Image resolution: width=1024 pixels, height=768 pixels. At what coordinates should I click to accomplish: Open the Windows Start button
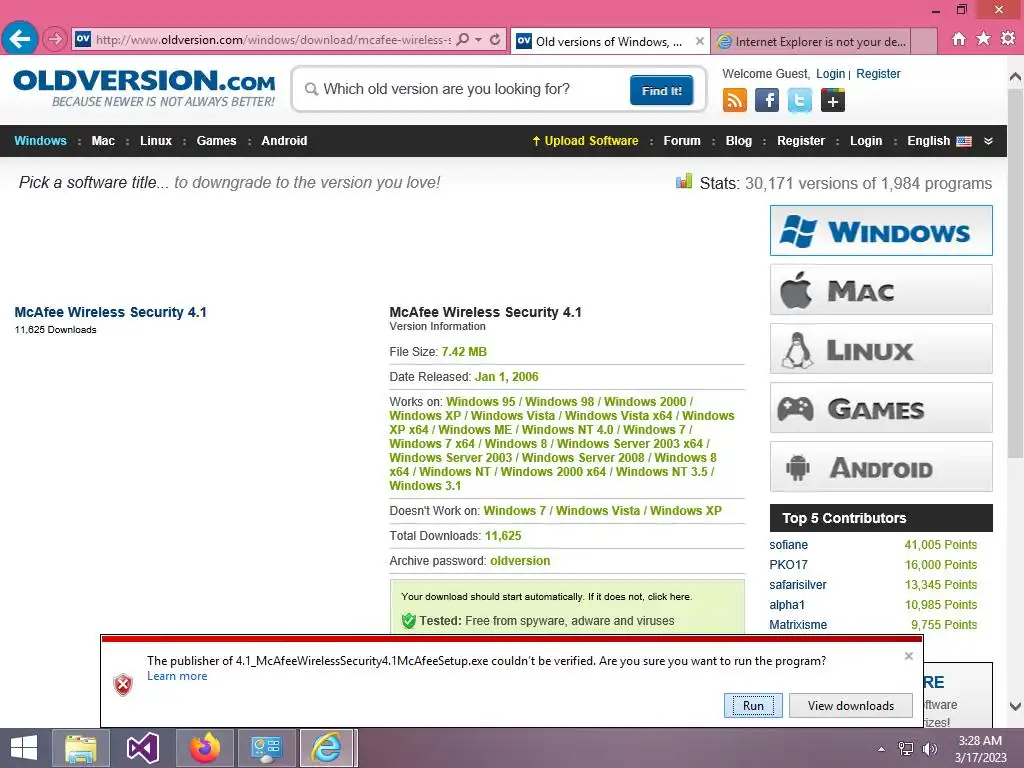point(24,748)
